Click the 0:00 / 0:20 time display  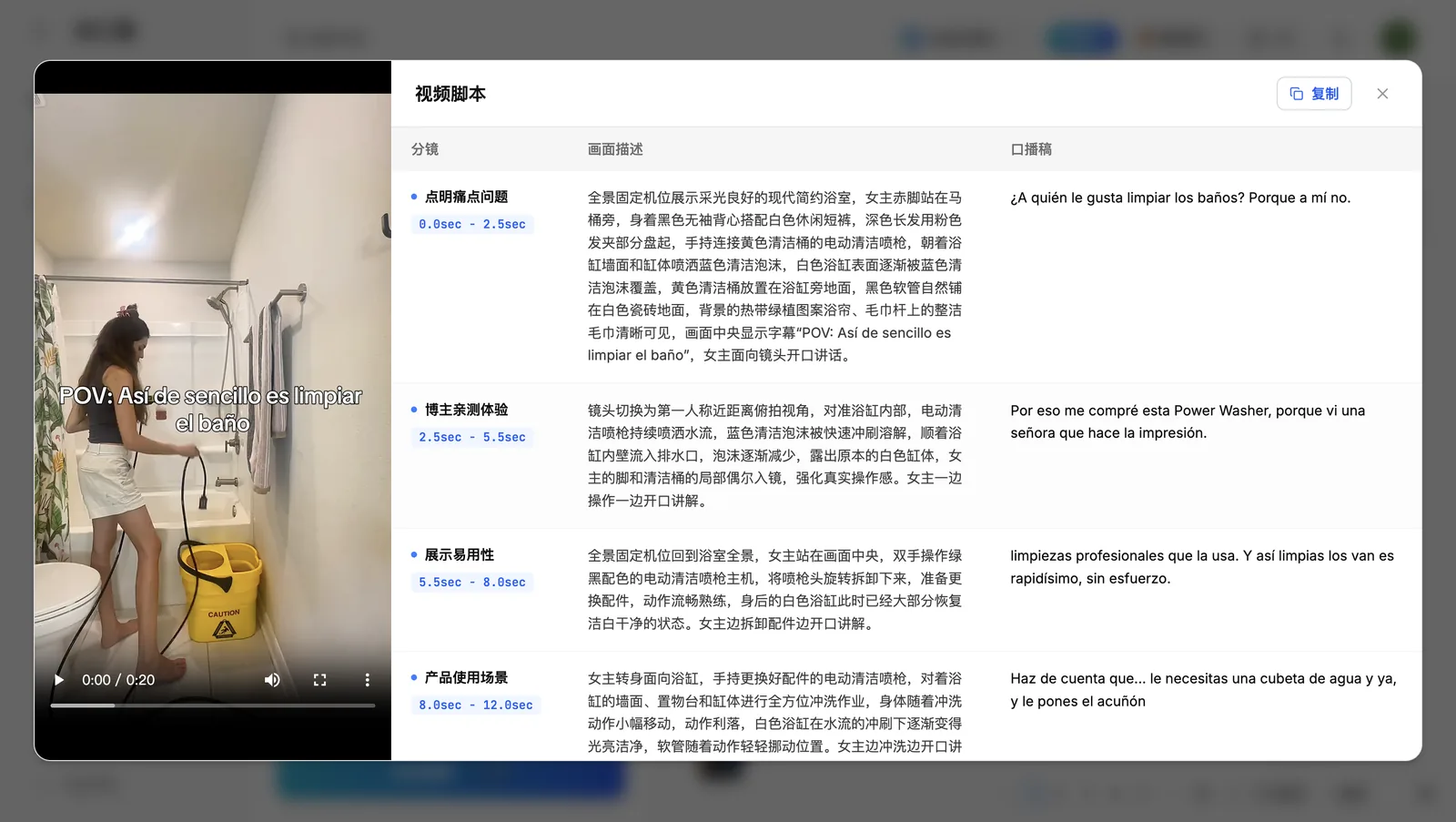(x=118, y=680)
